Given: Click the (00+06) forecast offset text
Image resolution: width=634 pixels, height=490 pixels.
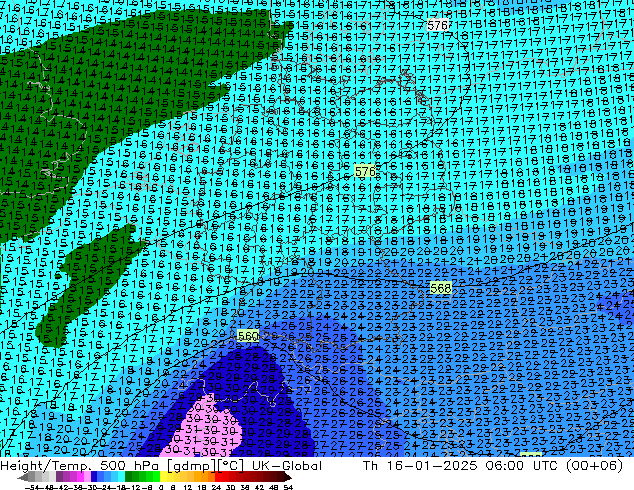Looking at the screenshot, I should click(x=594, y=465).
